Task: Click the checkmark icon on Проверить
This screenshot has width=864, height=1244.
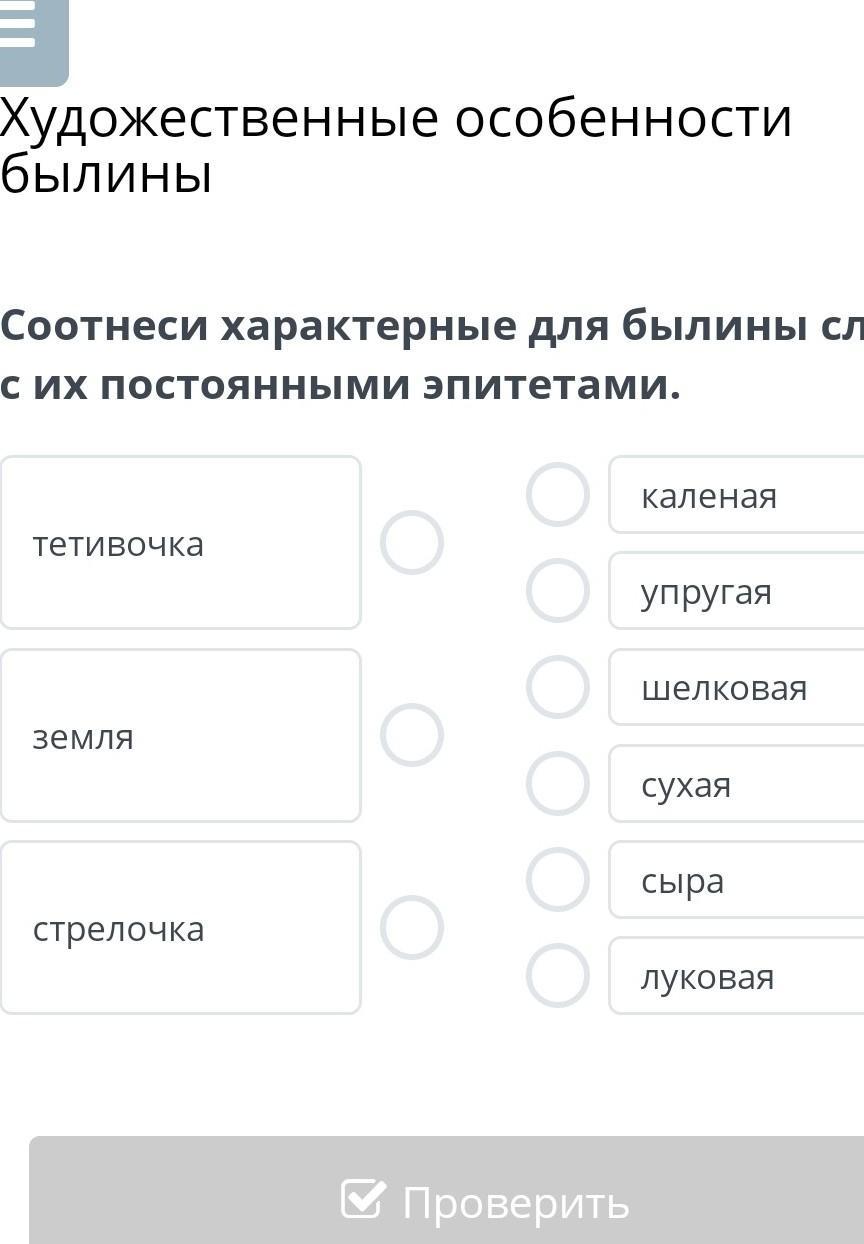Action: pos(363,1198)
